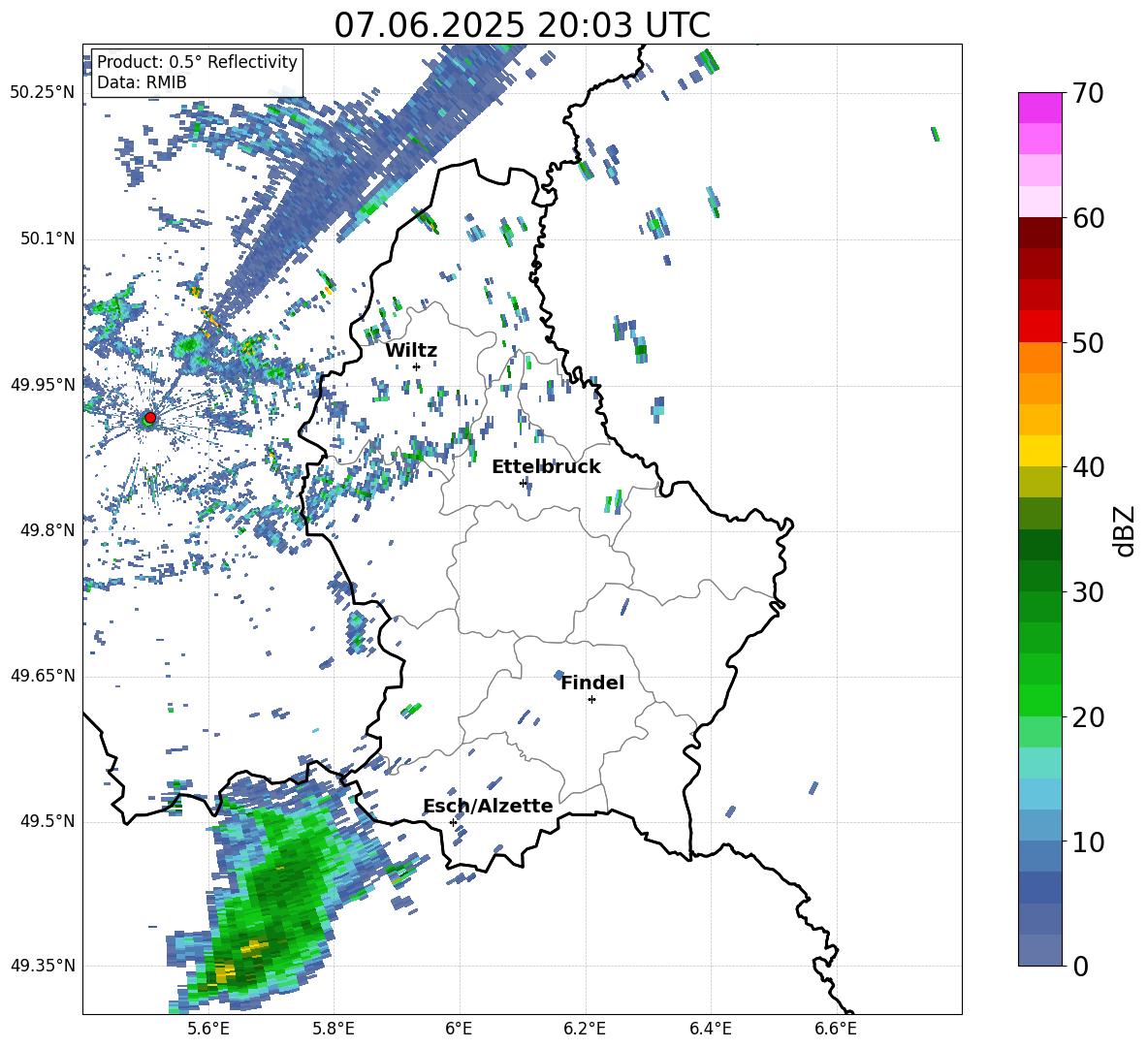
Task: Click the yellow colorbar segment above 40
Action: point(1039,451)
